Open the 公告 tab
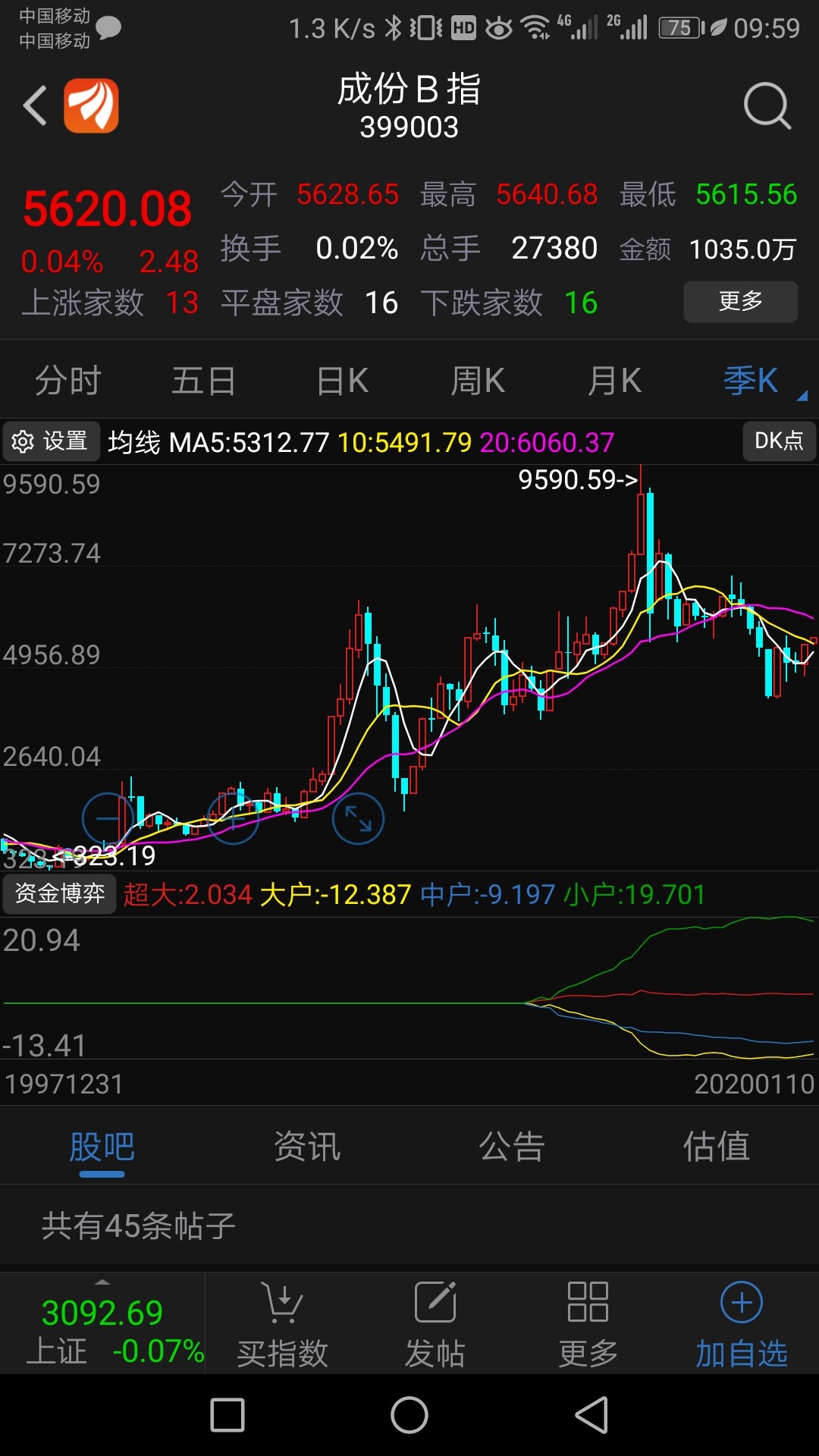Screen dimensions: 819x1456 point(512,1147)
